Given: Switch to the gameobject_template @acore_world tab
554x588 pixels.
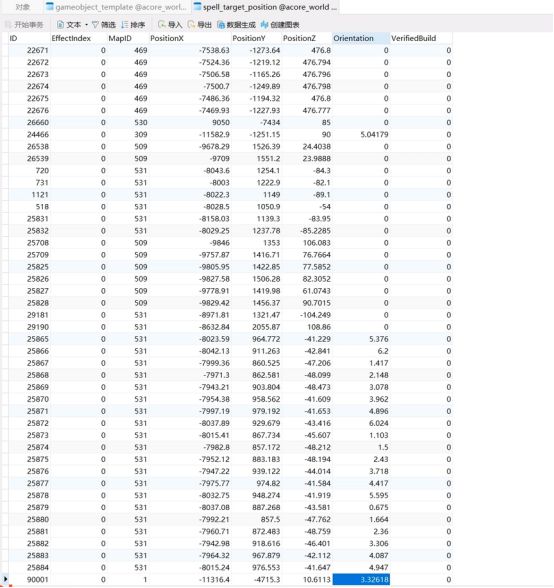Looking at the screenshot, I should (x=116, y=7).
